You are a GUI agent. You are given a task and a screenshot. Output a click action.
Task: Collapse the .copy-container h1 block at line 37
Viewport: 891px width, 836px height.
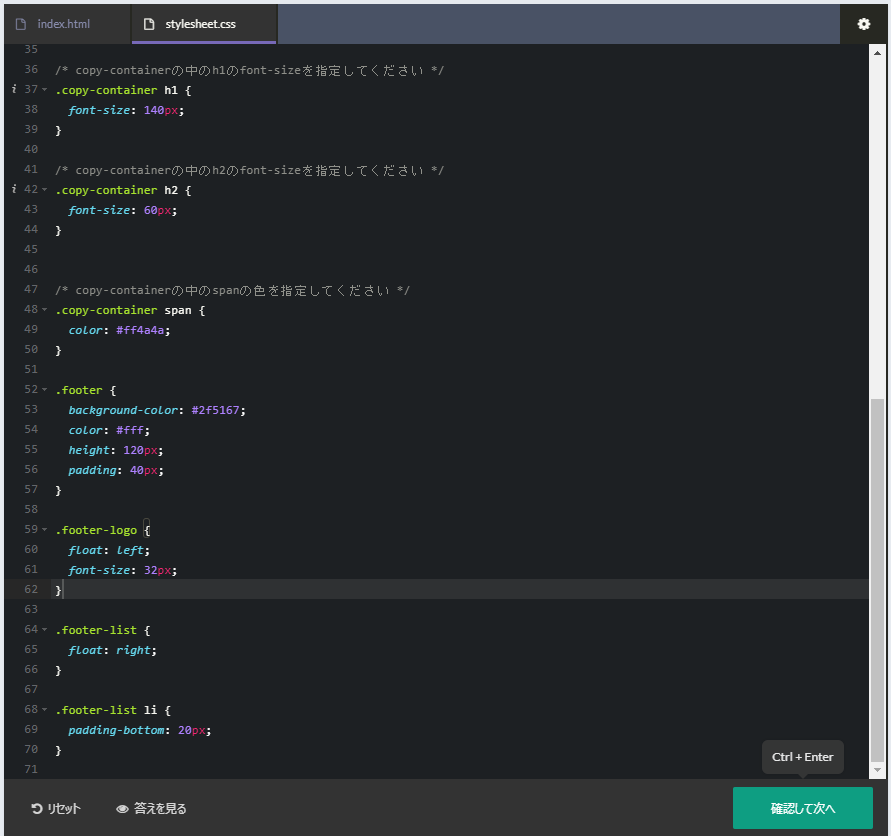click(44, 89)
